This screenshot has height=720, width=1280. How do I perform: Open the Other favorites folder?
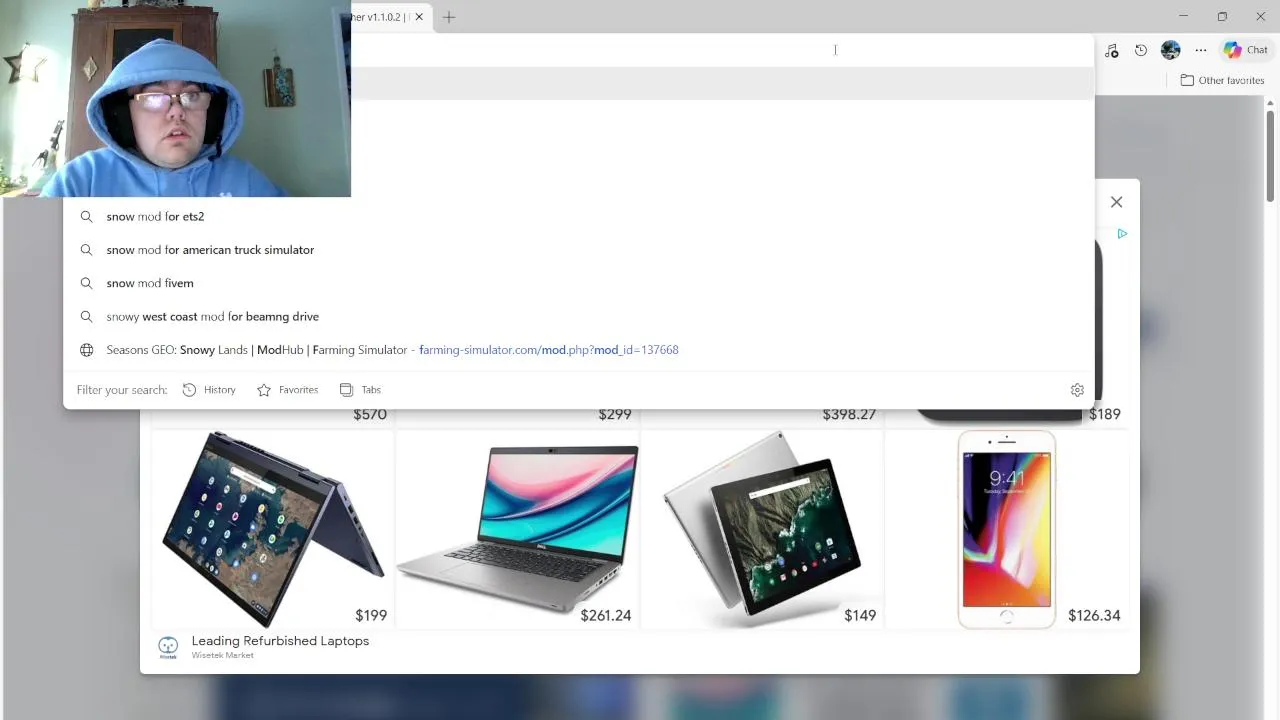click(x=1222, y=80)
